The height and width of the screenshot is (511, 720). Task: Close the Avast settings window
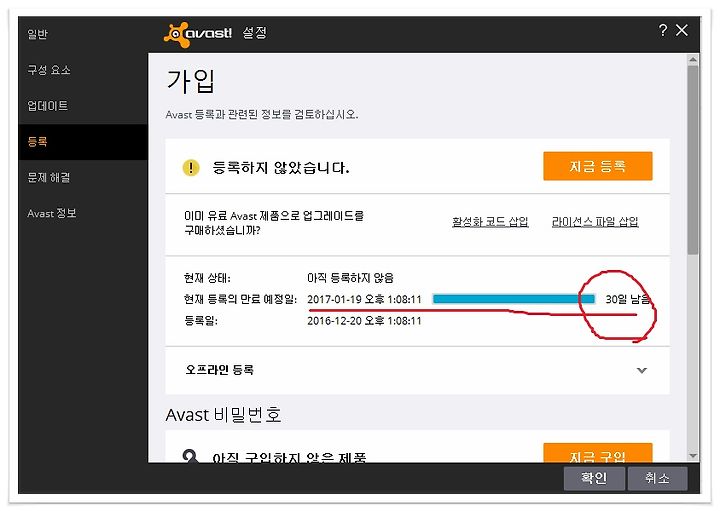(682, 30)
